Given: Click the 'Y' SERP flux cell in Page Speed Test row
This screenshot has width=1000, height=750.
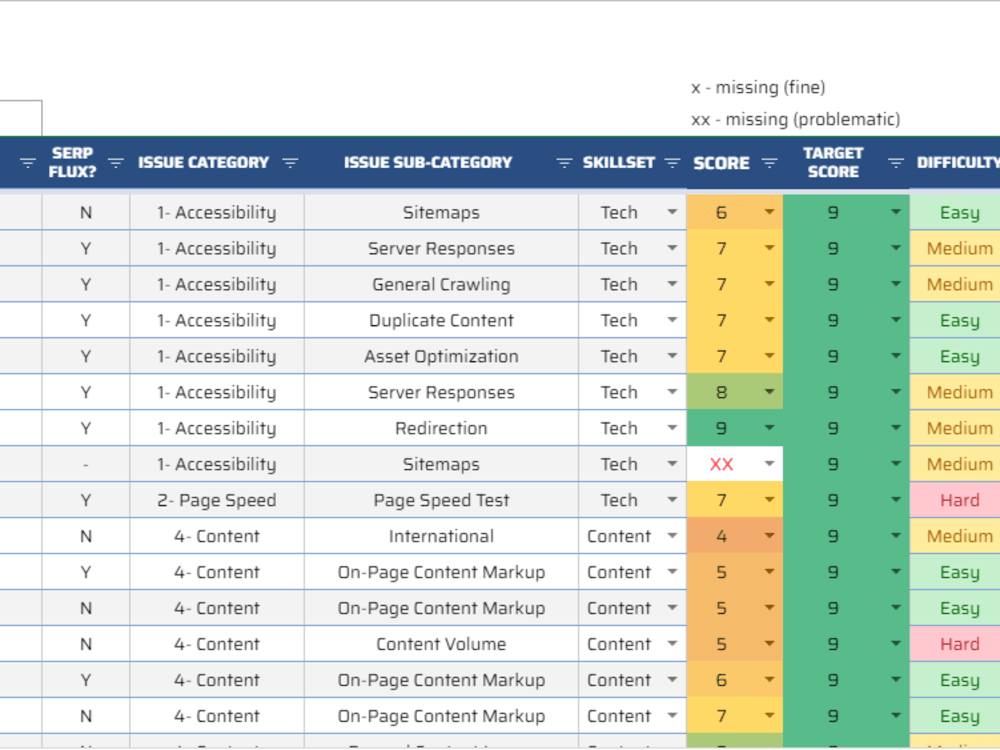Looking at the screenshot, I should click(x=86, y=501).
